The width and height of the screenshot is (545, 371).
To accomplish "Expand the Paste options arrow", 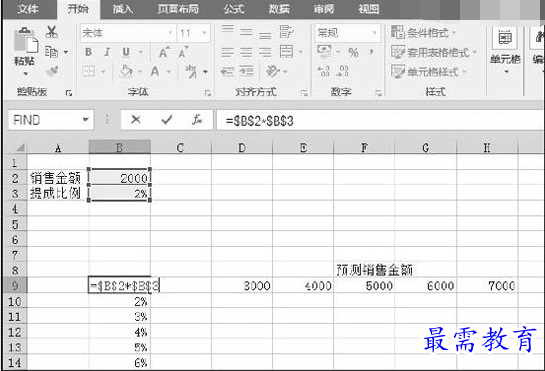I will pos(25,74).
